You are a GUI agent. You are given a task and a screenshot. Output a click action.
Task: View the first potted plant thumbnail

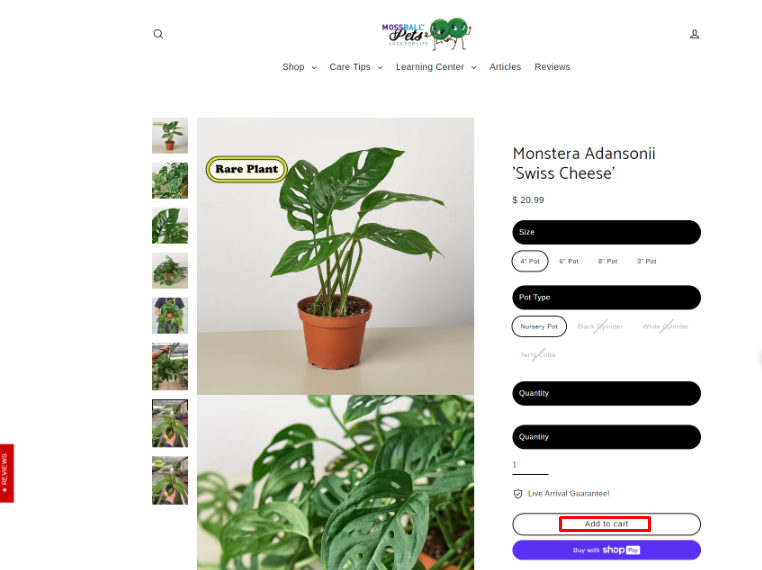click(170, 136)
